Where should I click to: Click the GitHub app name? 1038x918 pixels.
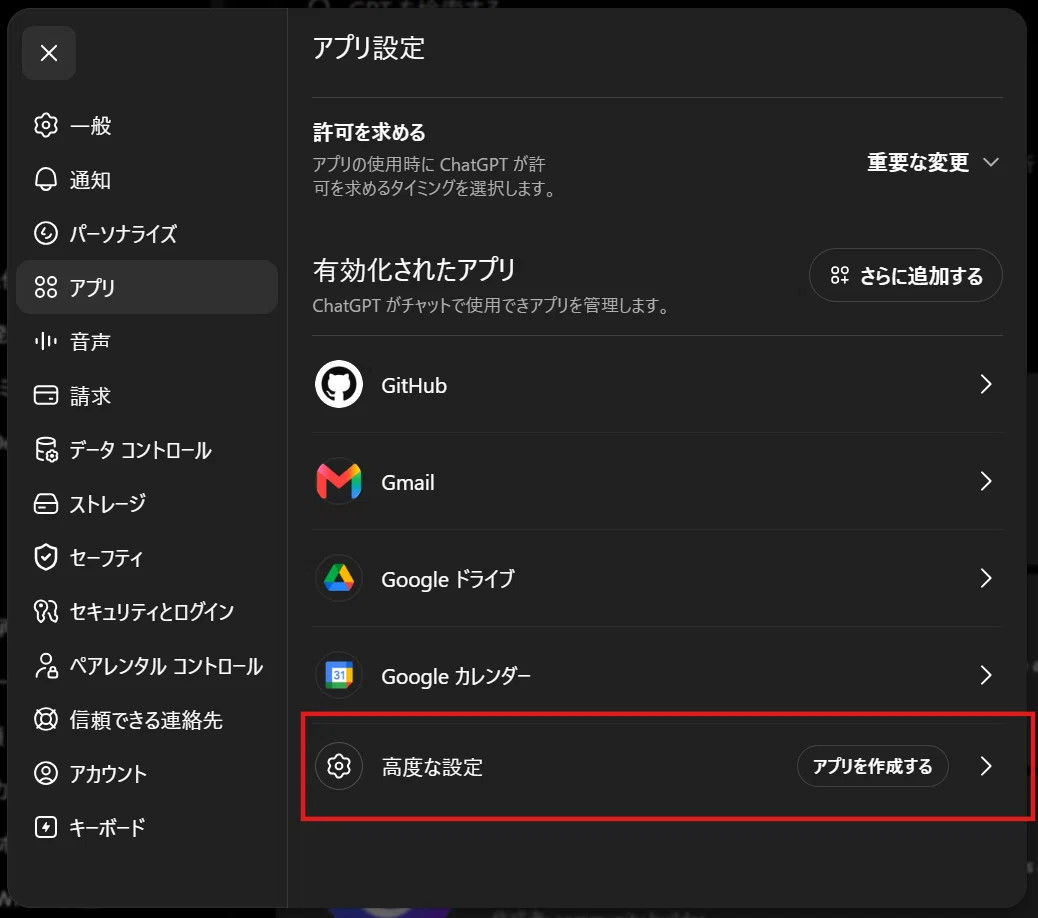(414, 385)
